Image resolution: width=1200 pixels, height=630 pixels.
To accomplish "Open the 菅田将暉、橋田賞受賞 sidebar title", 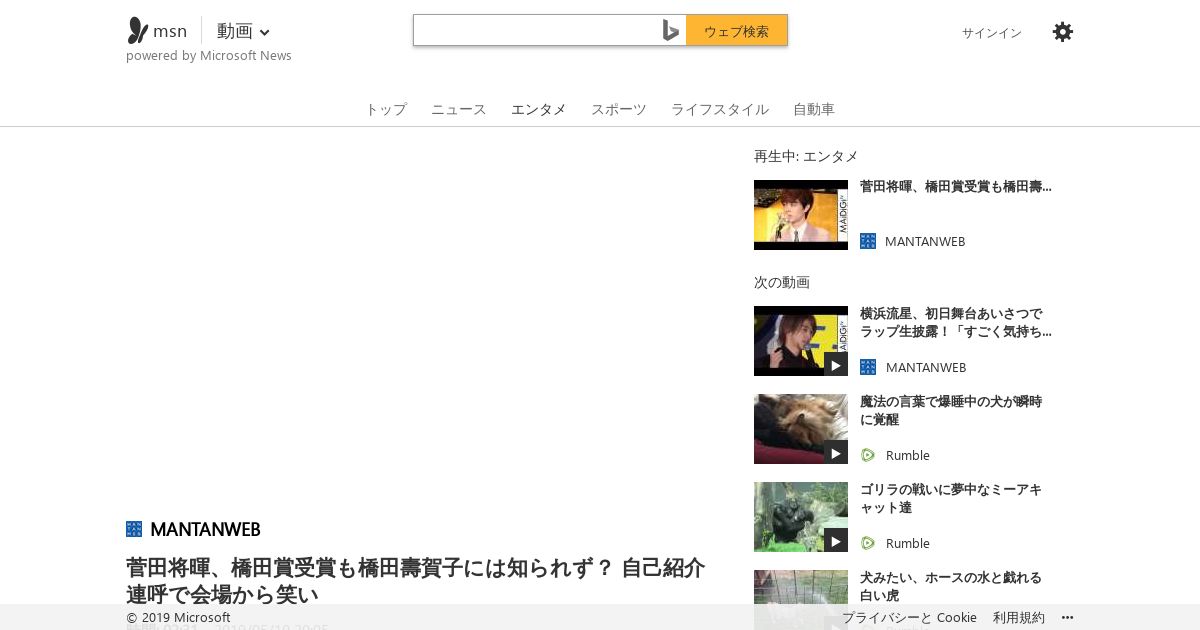I will pos(956,187).
